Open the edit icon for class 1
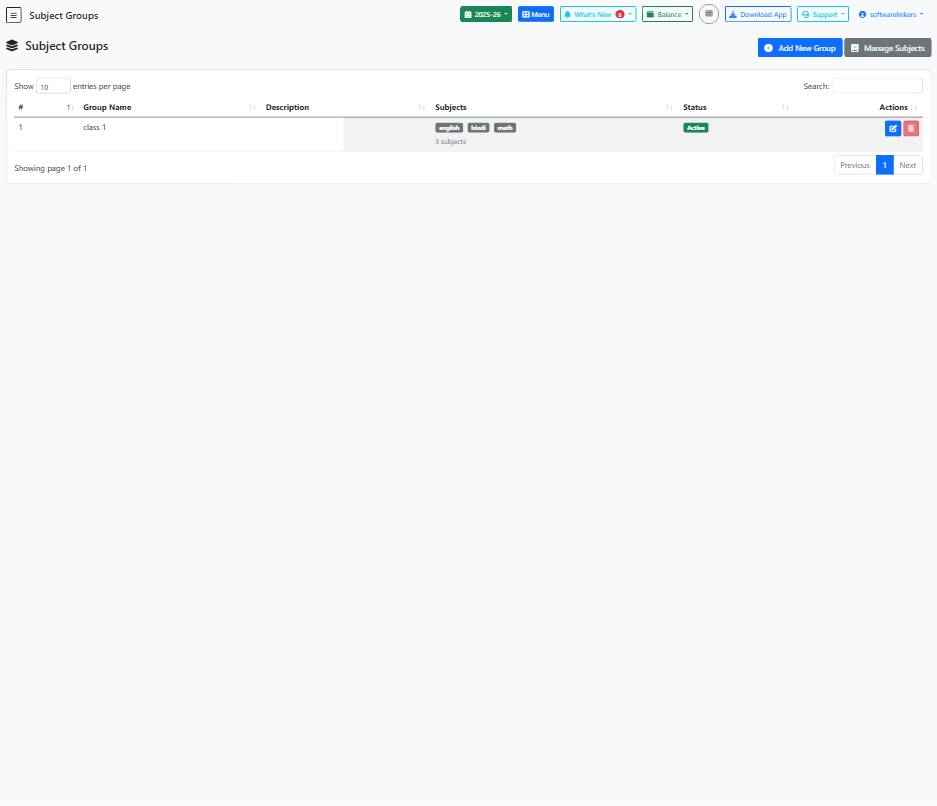Screen dimensions: 937x806 pyautogui.click(x=892, y=128)
